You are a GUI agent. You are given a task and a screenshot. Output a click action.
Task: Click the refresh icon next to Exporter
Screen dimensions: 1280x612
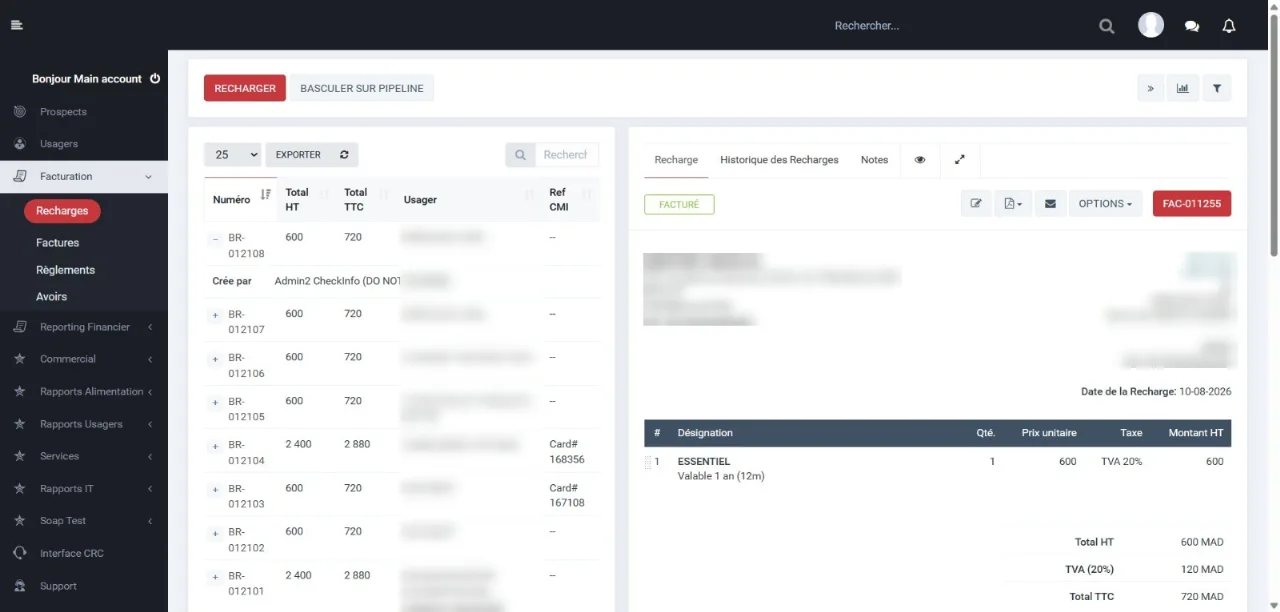(x=344, y=155)
